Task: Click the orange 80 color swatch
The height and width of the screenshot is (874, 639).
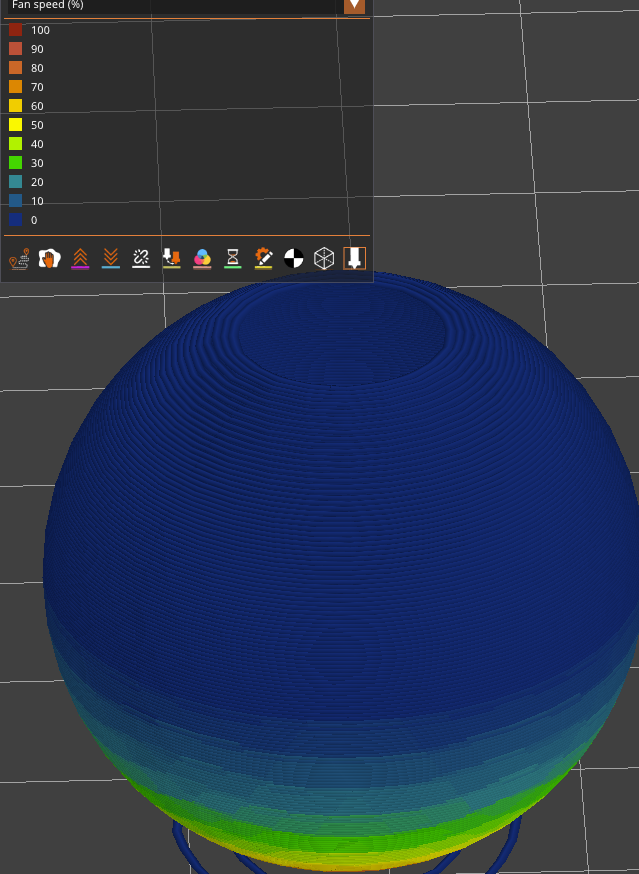Action: [x=16, y=68]
